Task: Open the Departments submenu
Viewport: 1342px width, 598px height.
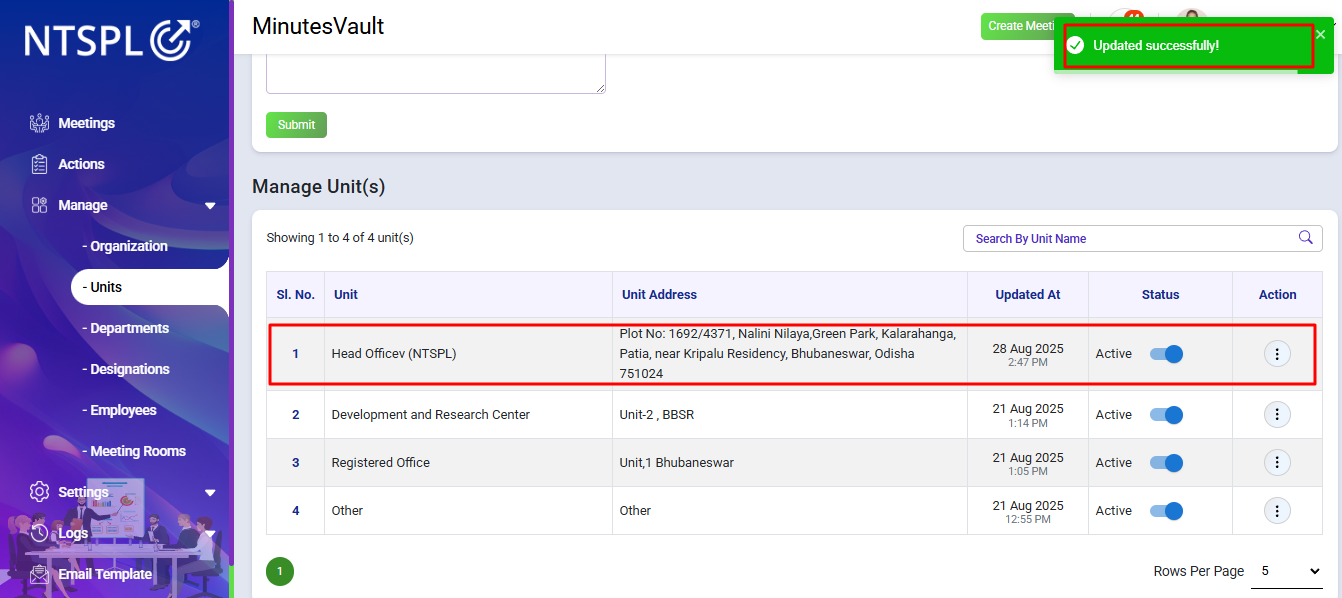Action: pos(125,328)
